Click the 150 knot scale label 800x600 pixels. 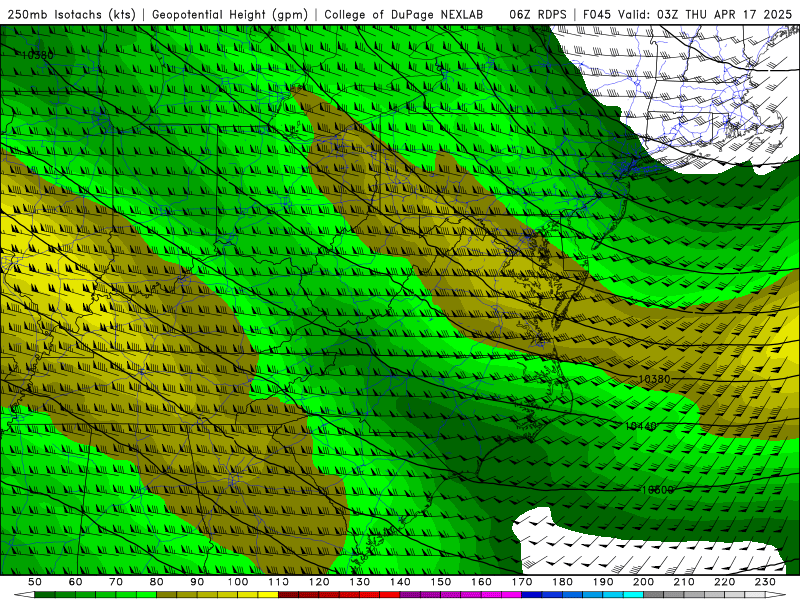(x=441, y=582)
